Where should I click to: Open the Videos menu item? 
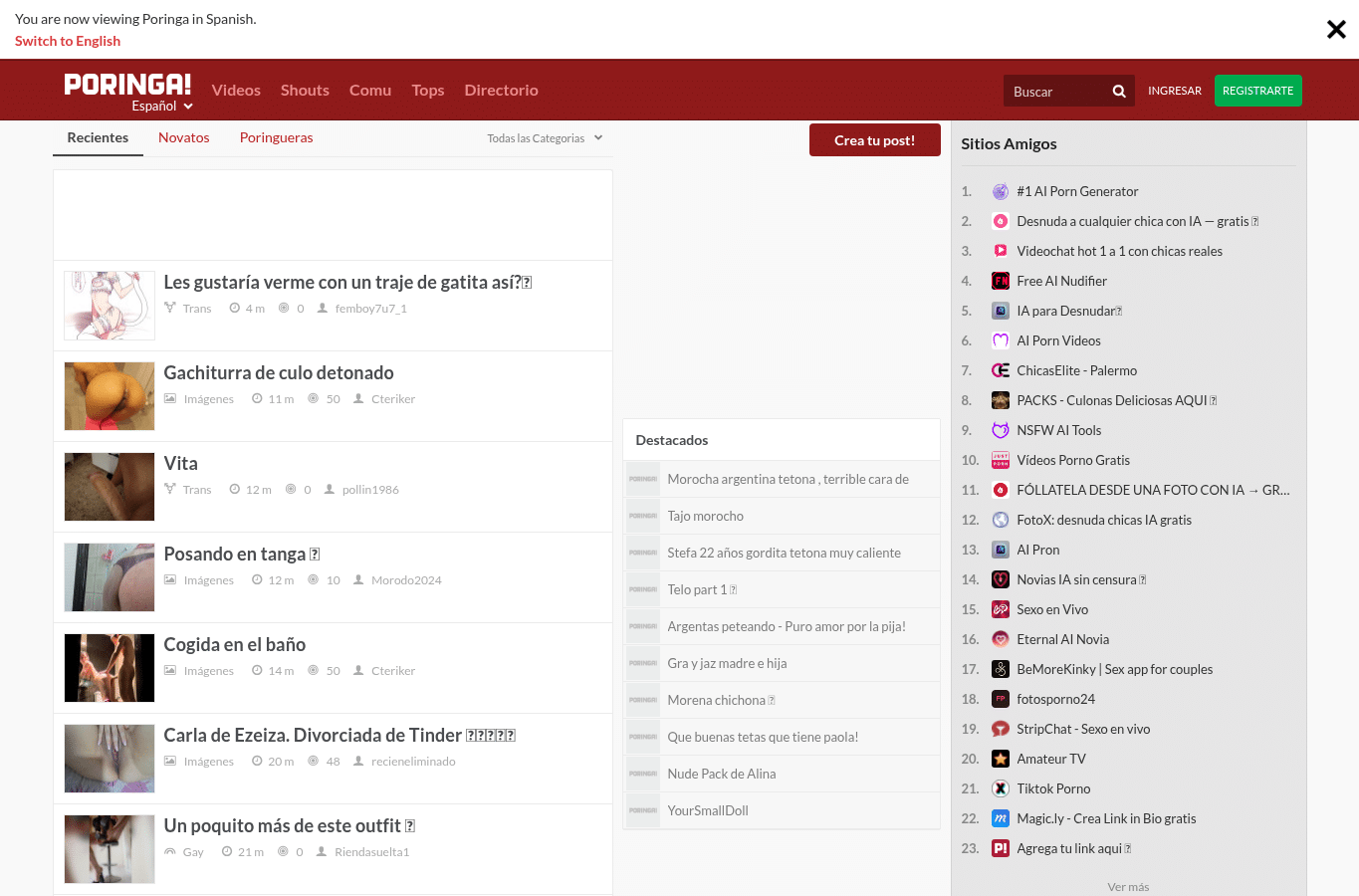coord(236,90)
